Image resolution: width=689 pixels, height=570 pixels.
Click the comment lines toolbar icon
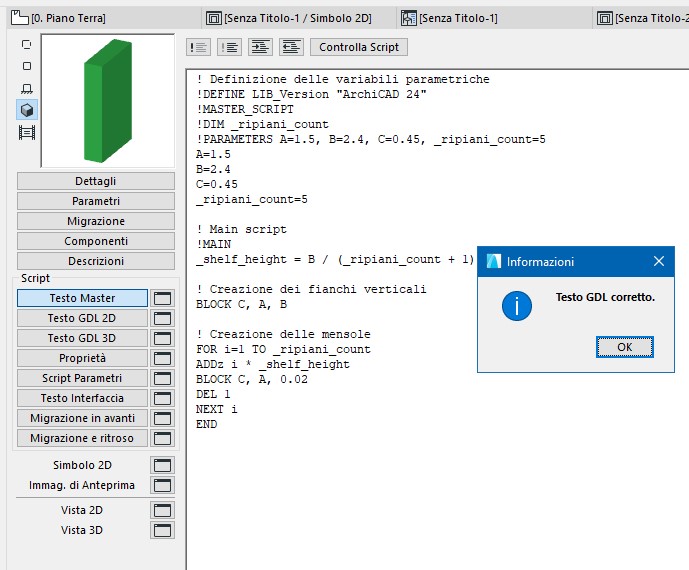[x=199, y=47]
